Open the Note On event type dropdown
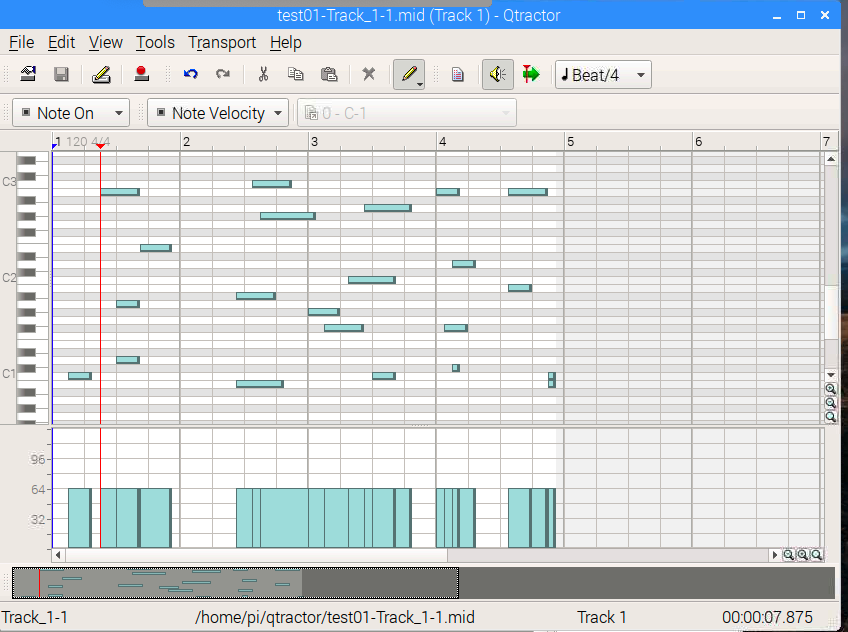Viewport: 848px width, 632px height. (71, 113)
